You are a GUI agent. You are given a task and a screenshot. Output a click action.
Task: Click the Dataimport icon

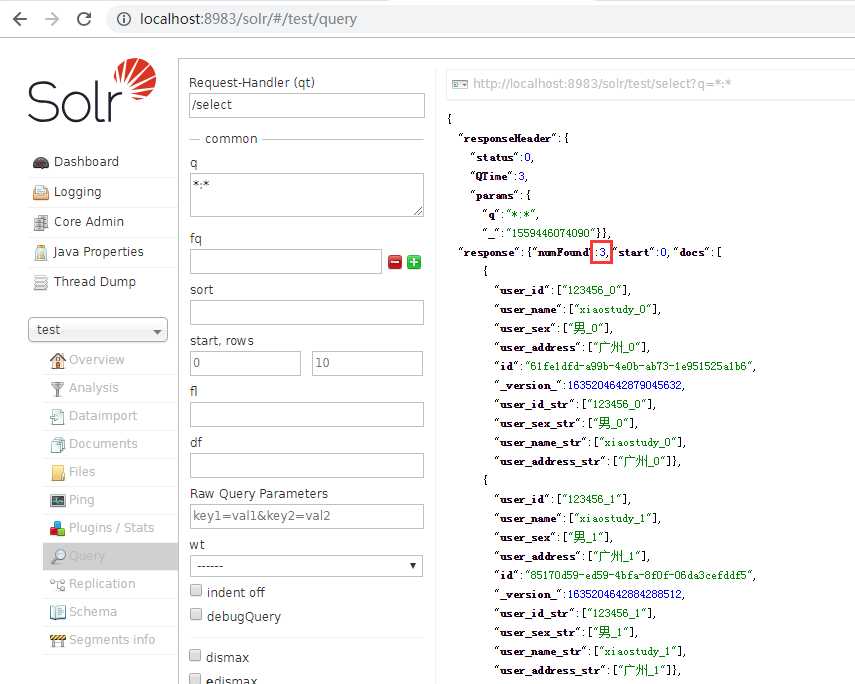coord(57,416)
